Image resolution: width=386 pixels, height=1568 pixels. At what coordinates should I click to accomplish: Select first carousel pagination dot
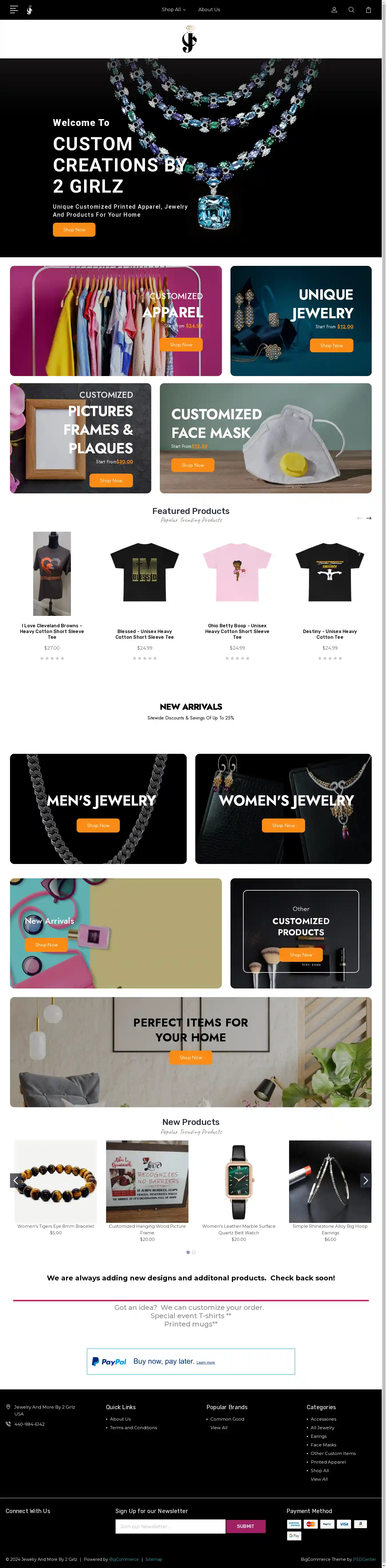tap(188, 1252)
